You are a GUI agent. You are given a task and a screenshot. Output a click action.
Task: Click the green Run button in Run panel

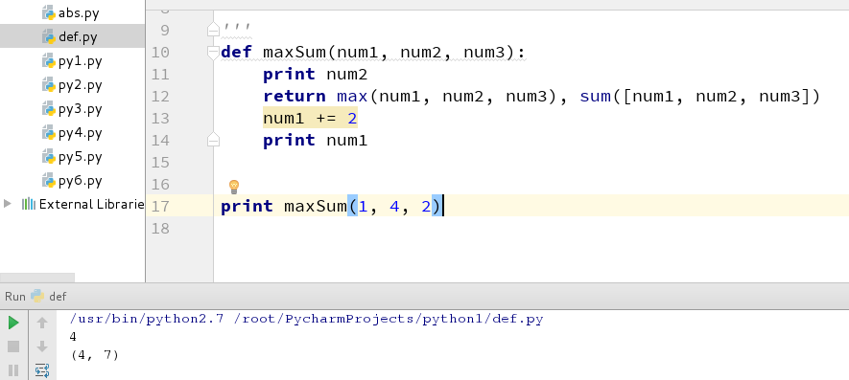(14, 323)
